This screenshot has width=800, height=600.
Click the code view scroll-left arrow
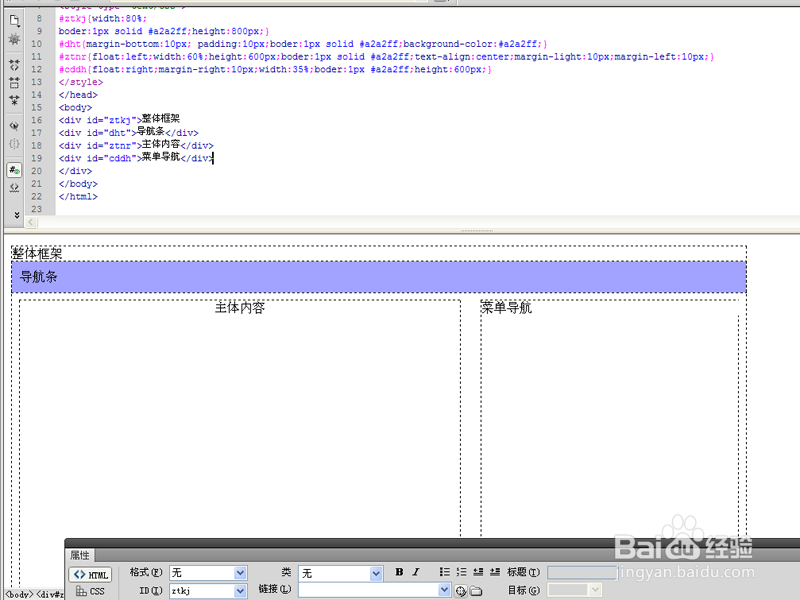click(31, 222)
